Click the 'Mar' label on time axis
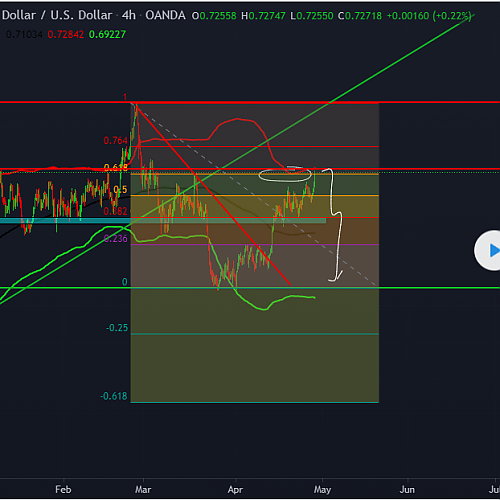Screen dimensions: 500x500 click(143, 490)
